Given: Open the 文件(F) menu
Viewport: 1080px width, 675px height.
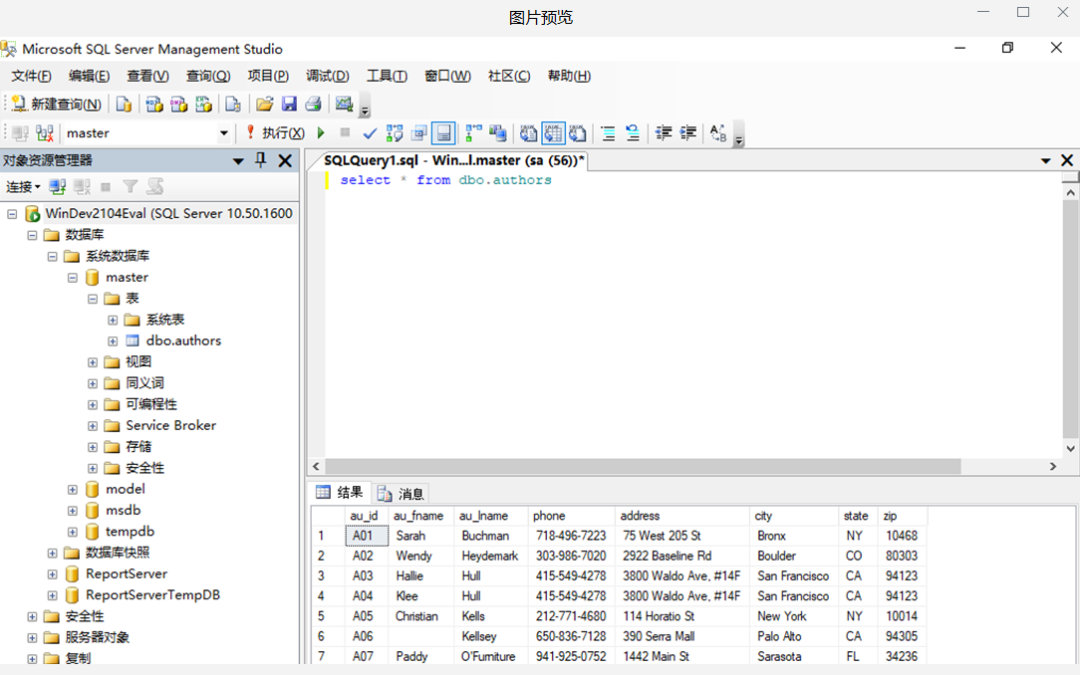Looking at the screenshot, I should (31, 76).
